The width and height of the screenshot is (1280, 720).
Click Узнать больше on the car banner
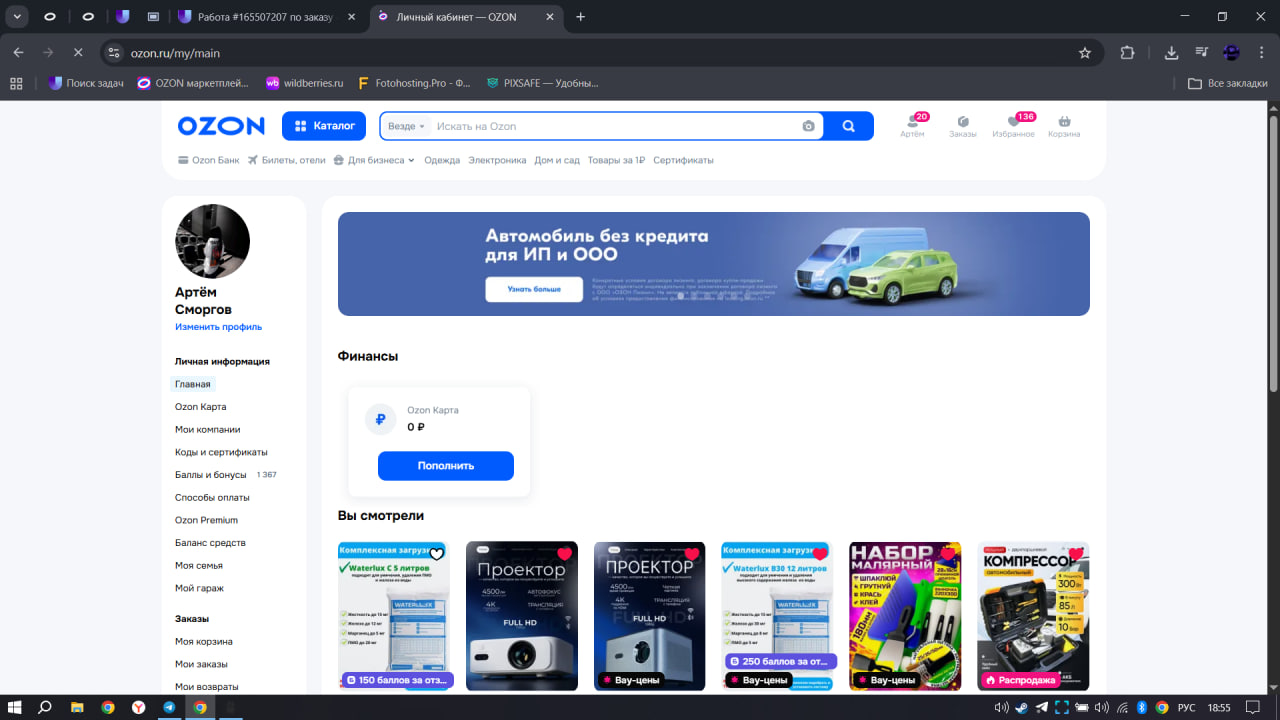[x=535, y=289]
